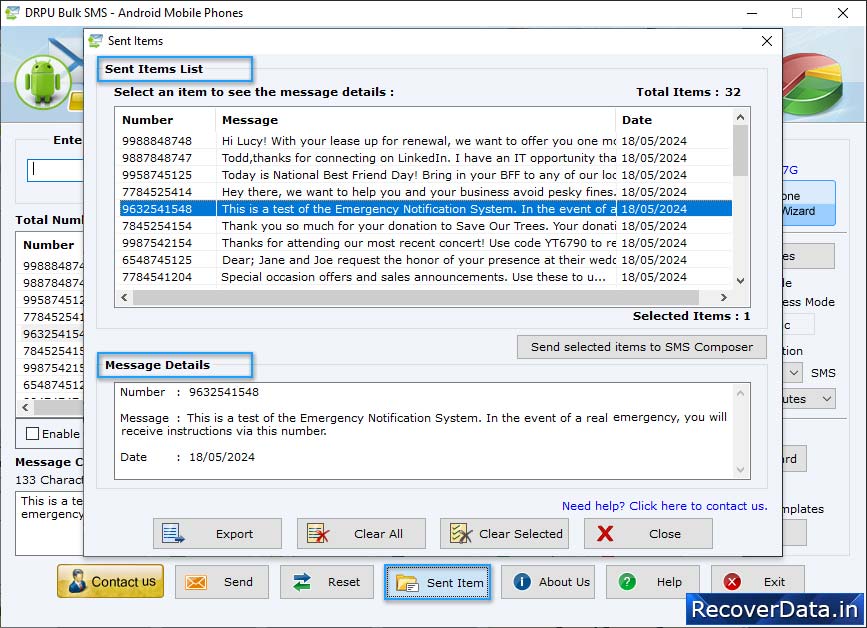867x628 pixels.
Task: Minimize the DRPU Bulk SMS window
Action: [752, 13]
